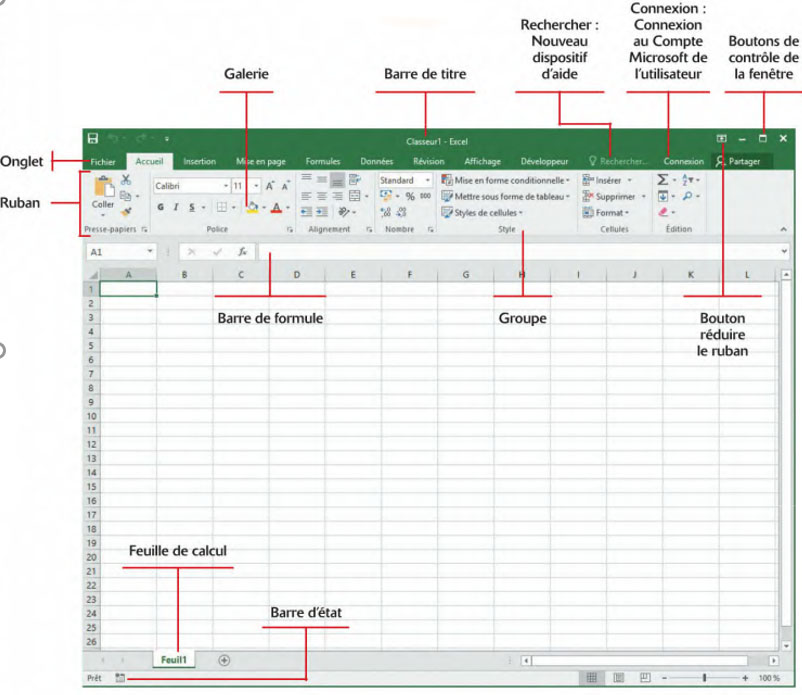This screenshot has height=695, width=802.
Task: Click the Cut scissors icon
Action: pos(126,180)
